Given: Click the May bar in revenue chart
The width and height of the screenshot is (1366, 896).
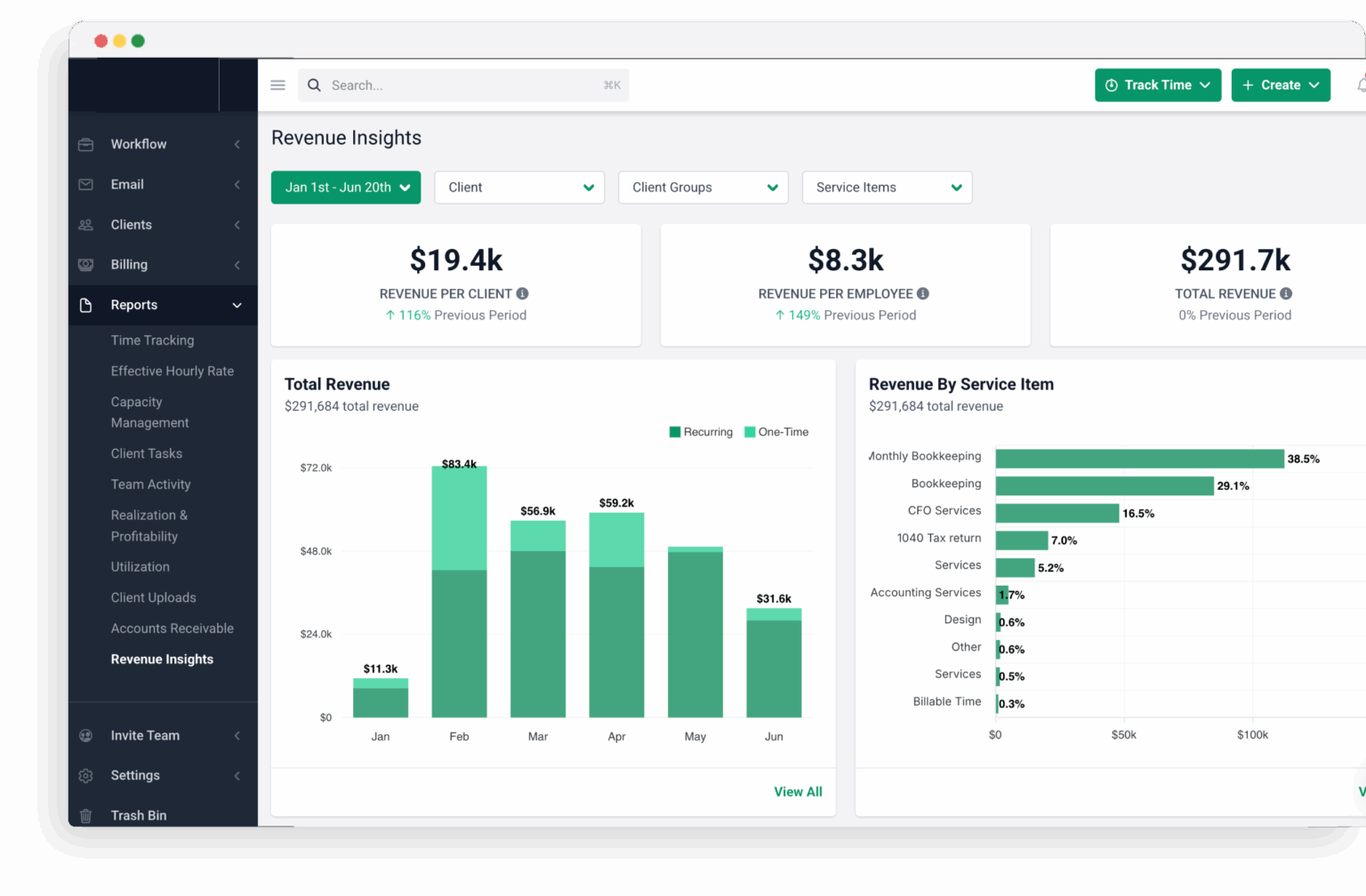Looking at the screenshot, I should (695, 632).
